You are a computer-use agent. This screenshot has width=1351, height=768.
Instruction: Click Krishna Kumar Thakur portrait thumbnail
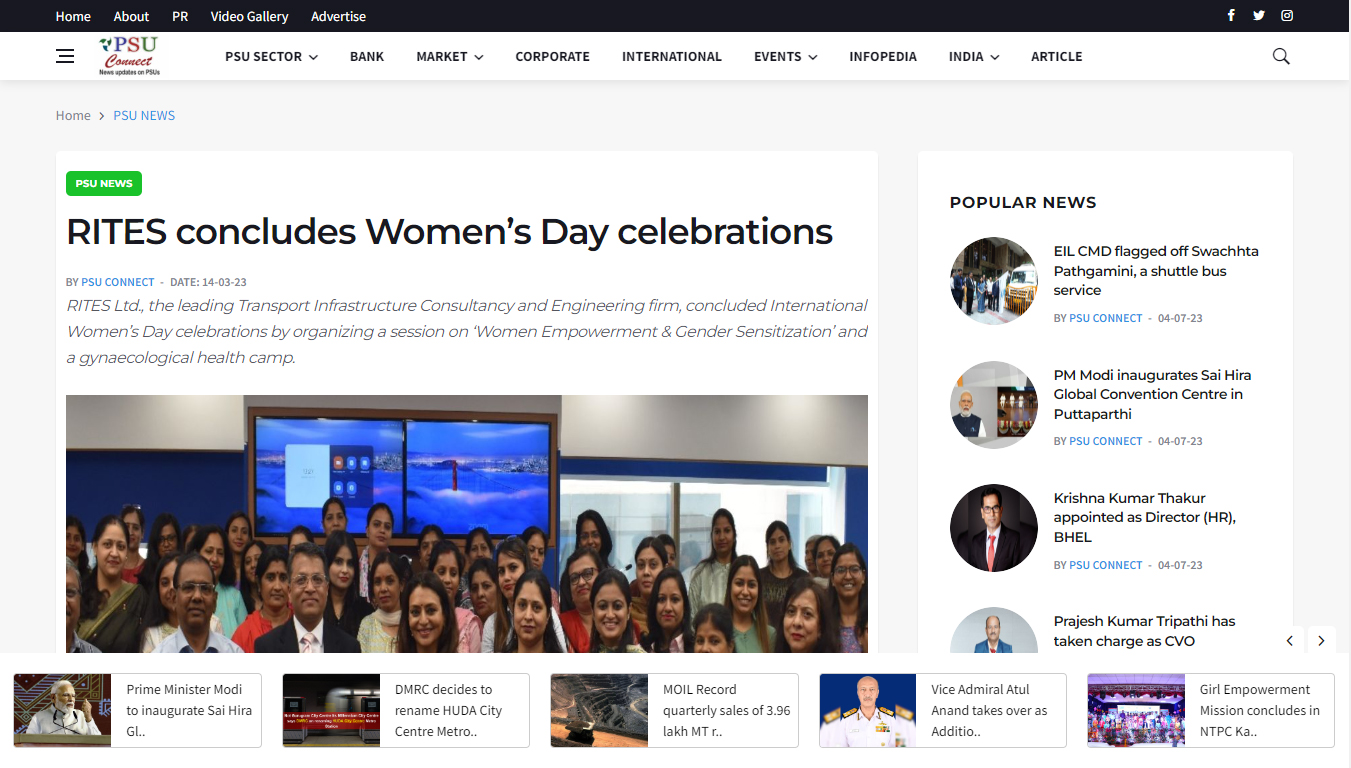(x=994, y=528)
